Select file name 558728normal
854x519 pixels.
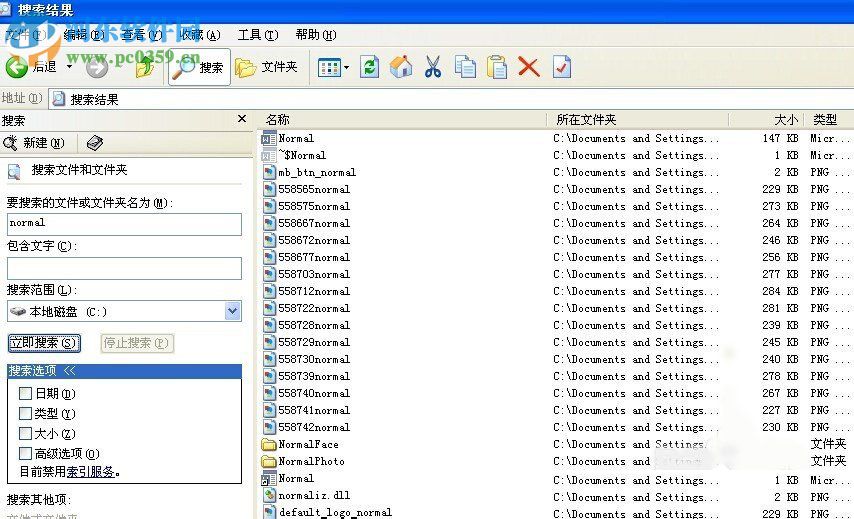pos(314,325)
